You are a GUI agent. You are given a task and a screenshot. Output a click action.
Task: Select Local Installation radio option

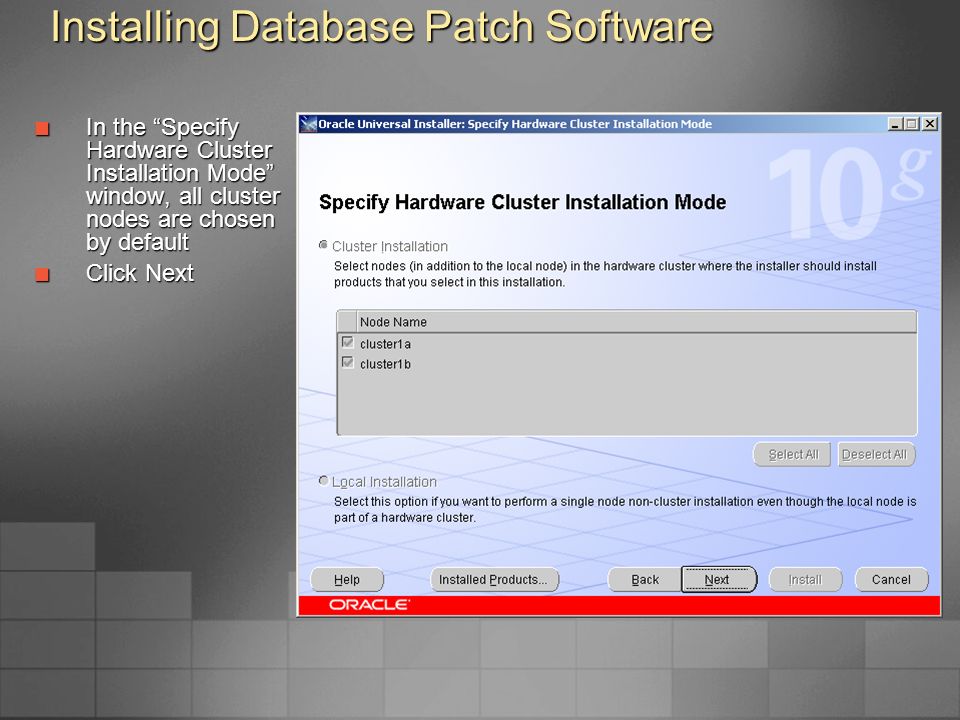coord(323,481)
